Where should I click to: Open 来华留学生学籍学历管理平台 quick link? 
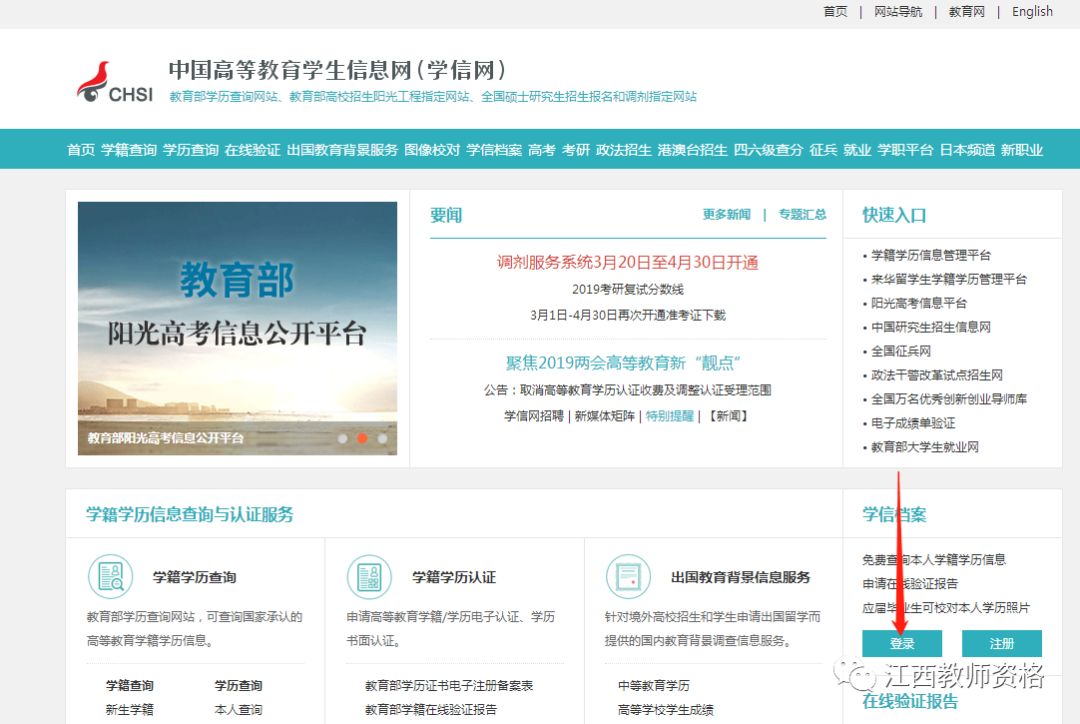point(948,280)
